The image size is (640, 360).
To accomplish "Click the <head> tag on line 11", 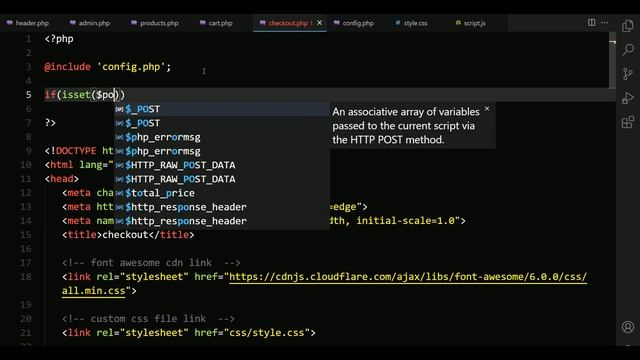I will [x=62, y=179].
